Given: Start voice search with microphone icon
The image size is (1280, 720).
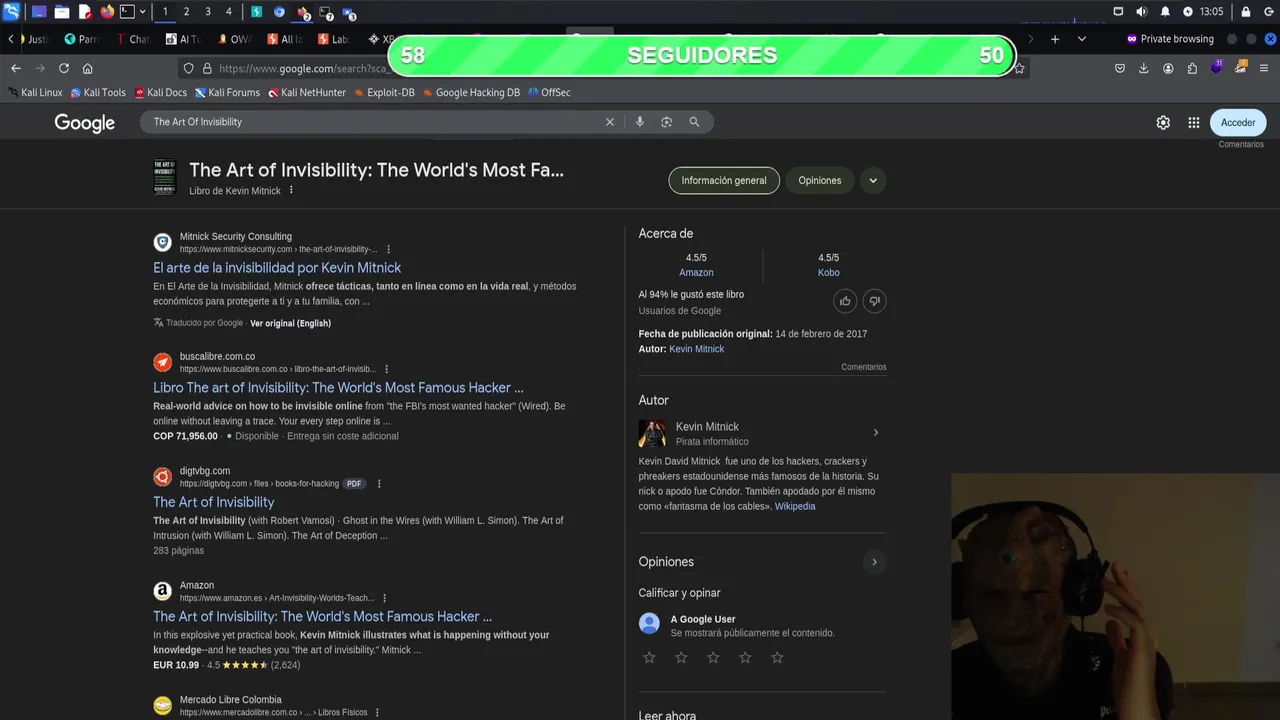Looking at the screenshot, I should click(640, 122).
